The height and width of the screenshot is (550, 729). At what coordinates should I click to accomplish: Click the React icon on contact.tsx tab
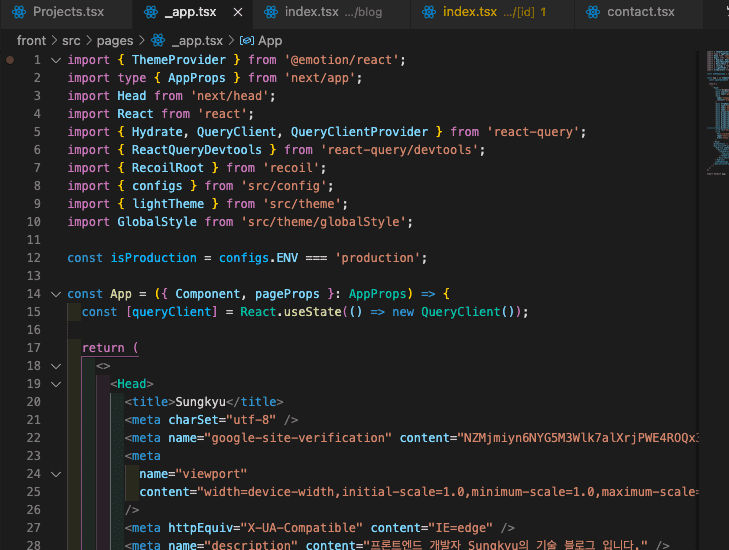[x=593, y=12]
